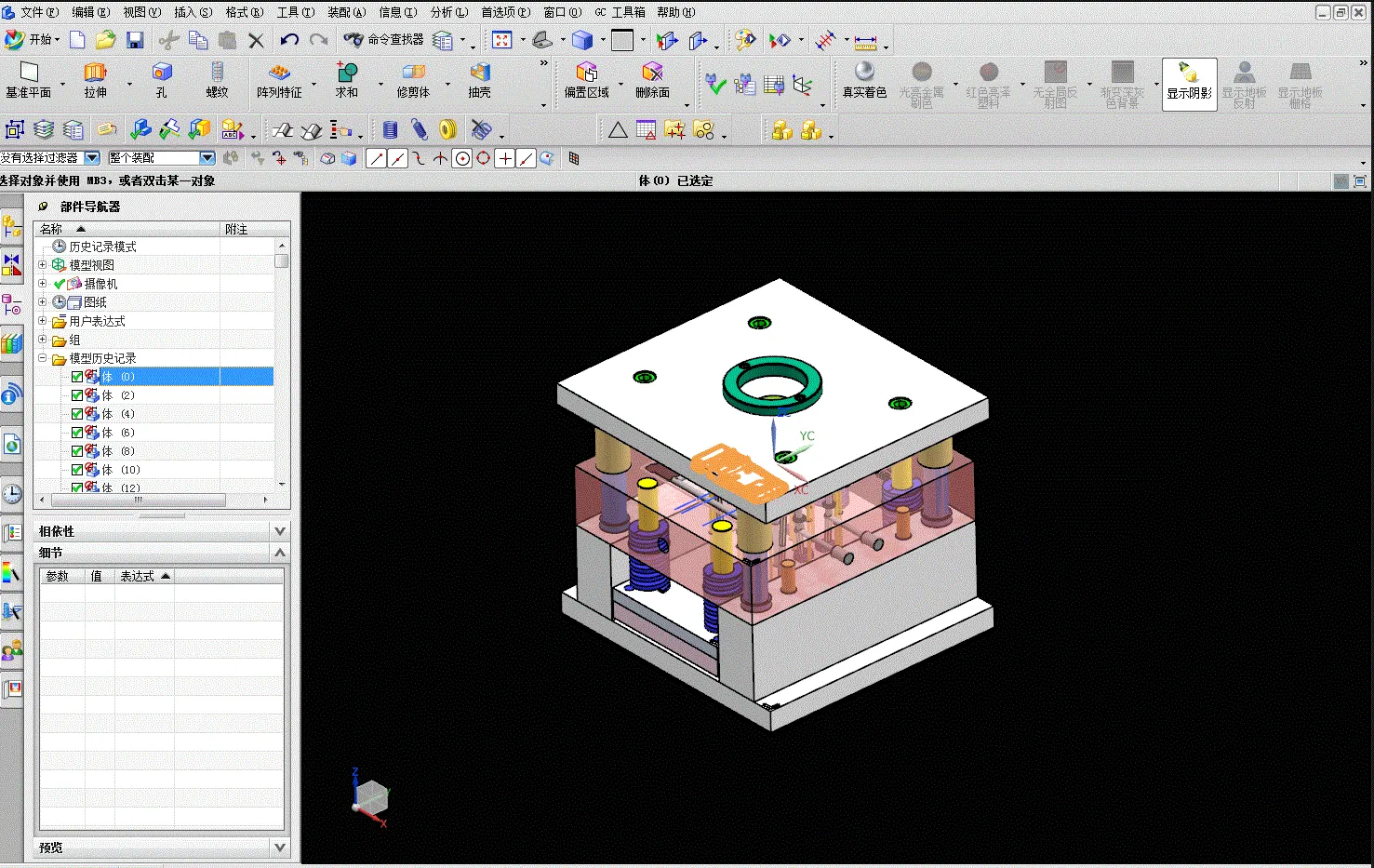
Task: Select the 螺纹 thread tool
Action: (x=217, y=81)
